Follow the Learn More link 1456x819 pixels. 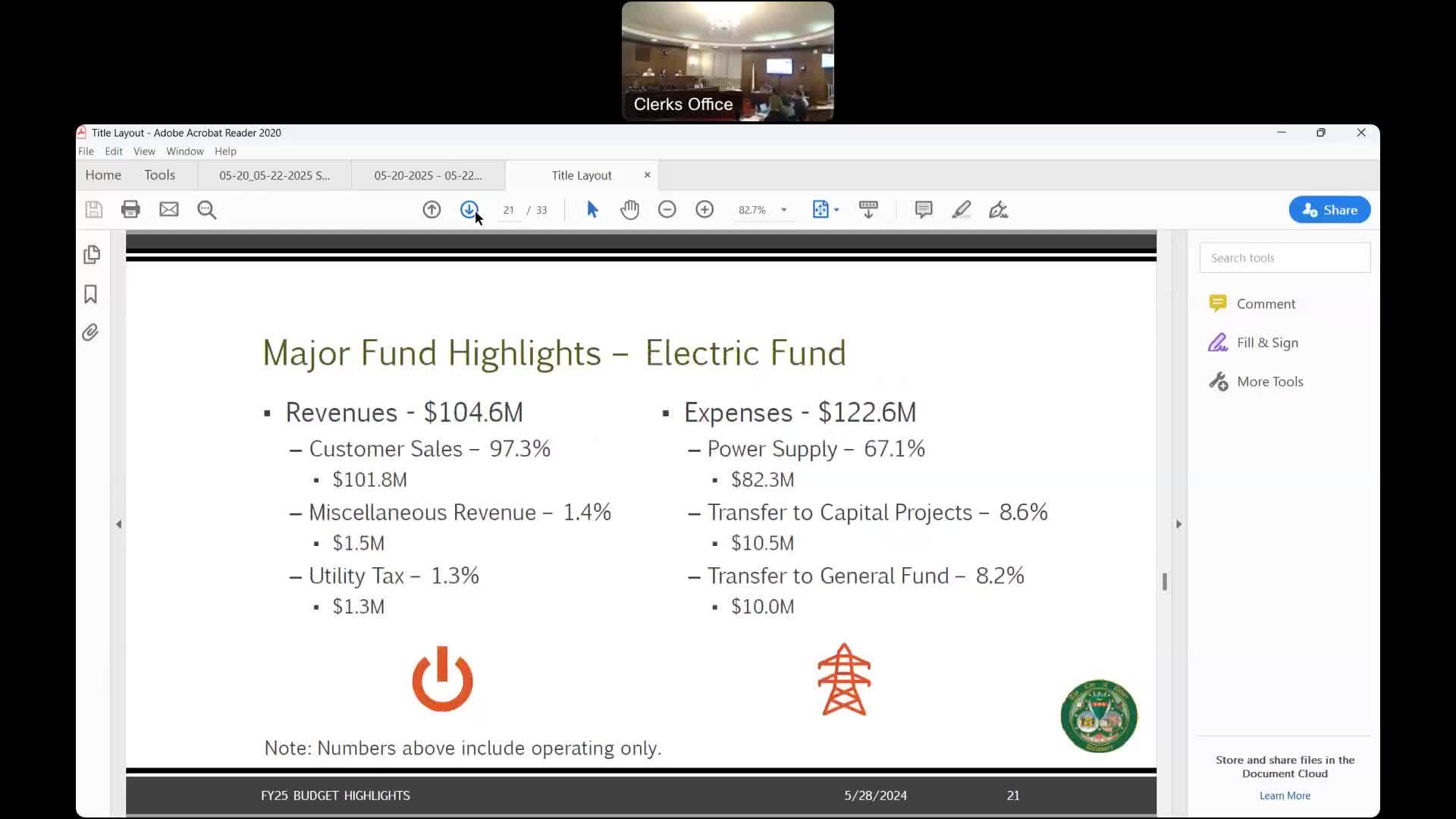point(1285,795)
